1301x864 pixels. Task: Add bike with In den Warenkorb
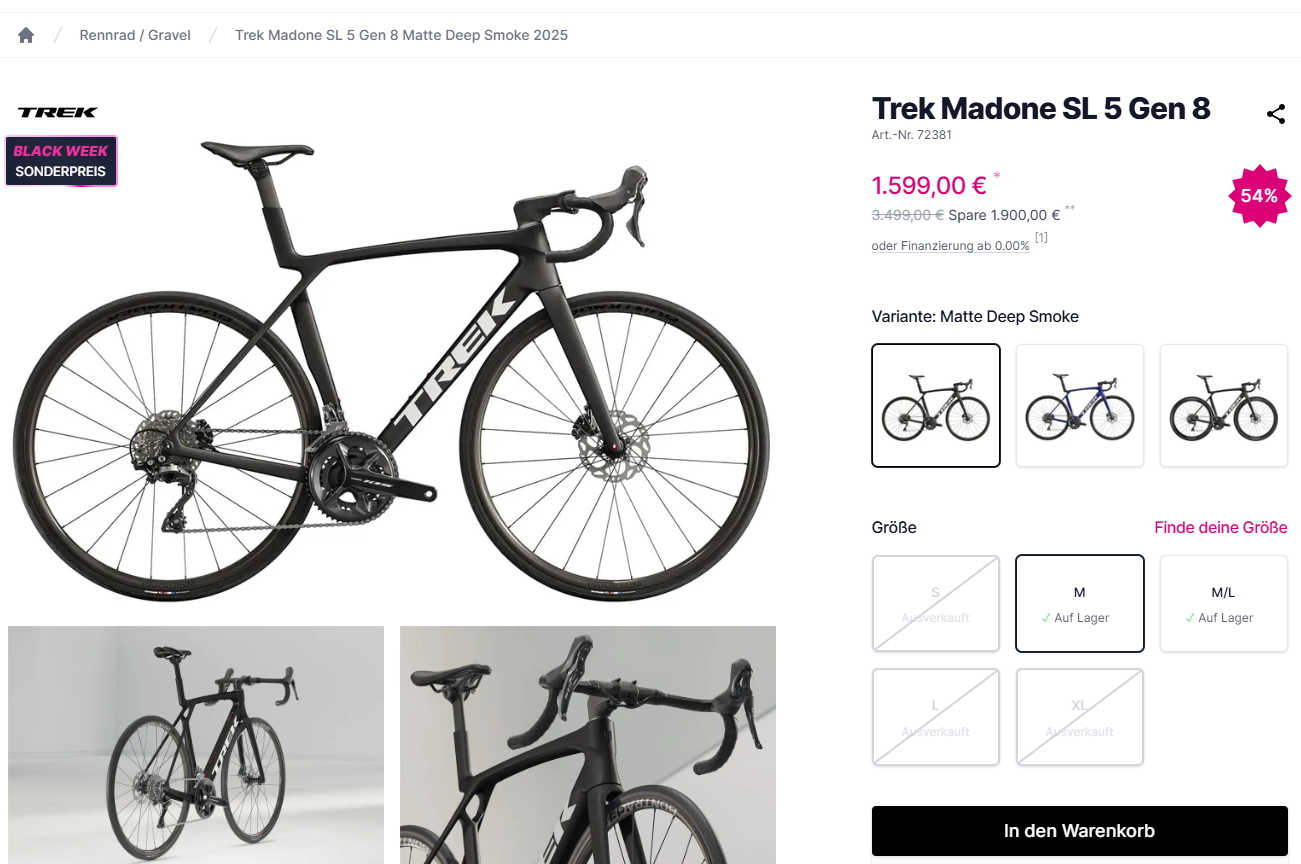pyautogui.click(x=1079, y=831)
